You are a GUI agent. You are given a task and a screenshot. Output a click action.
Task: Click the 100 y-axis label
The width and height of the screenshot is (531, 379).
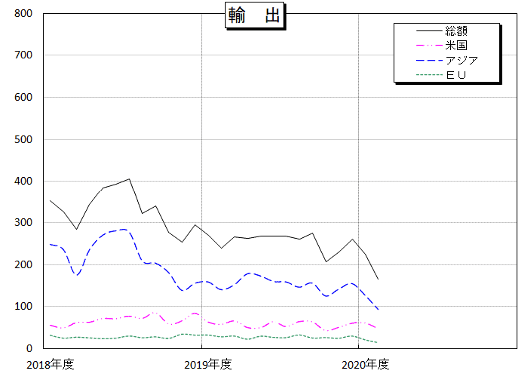23,307
